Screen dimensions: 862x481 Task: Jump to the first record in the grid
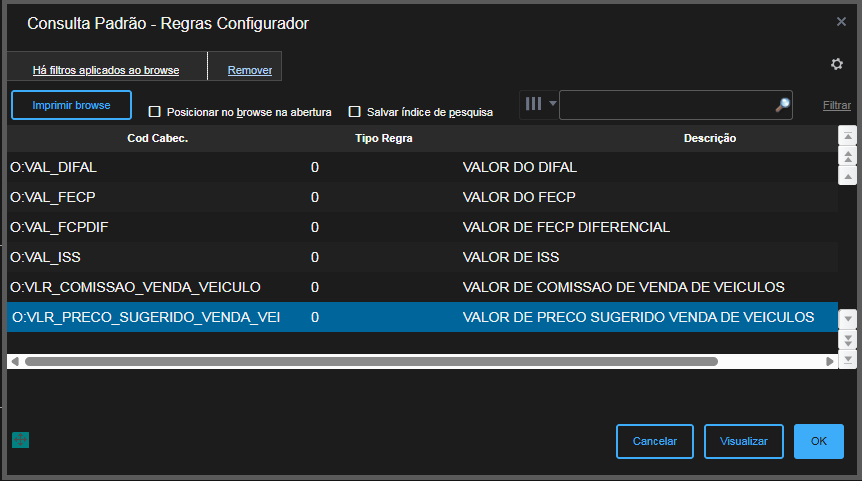848,136
